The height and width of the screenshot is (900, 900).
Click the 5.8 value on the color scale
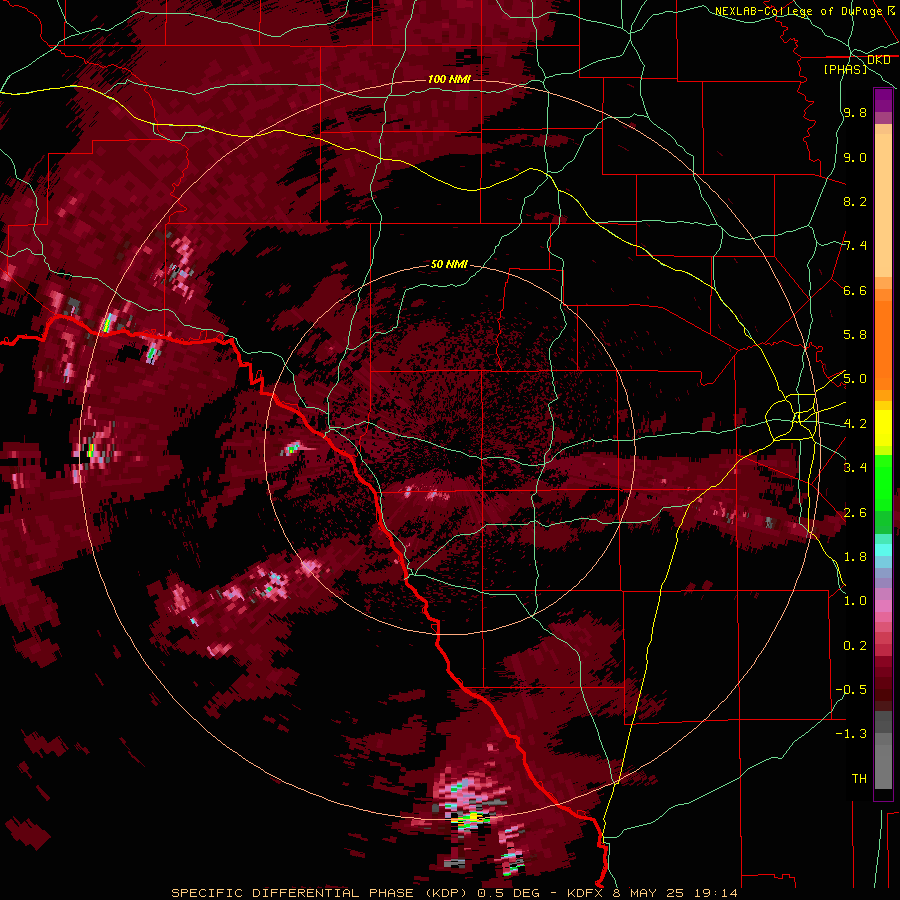[855, 335]
